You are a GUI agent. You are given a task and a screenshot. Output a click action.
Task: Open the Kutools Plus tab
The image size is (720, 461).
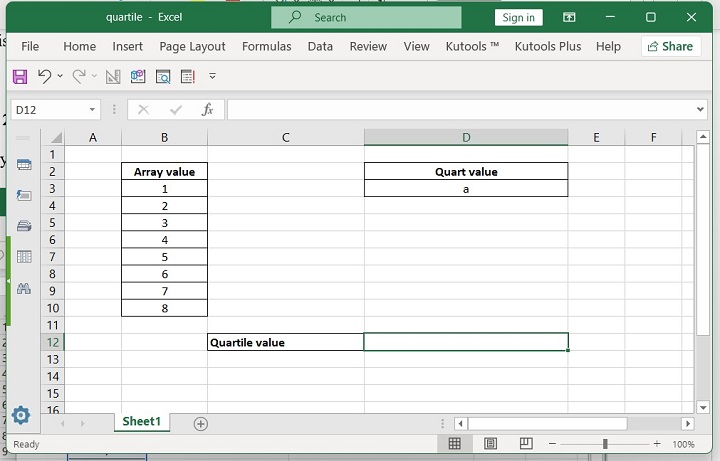coord(547,46)
